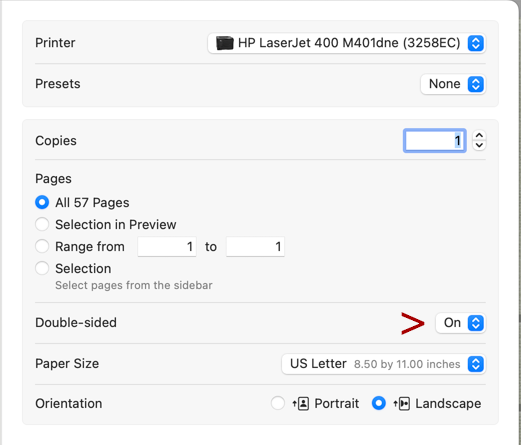Select Portrait orientation radio button

point(278,403)
